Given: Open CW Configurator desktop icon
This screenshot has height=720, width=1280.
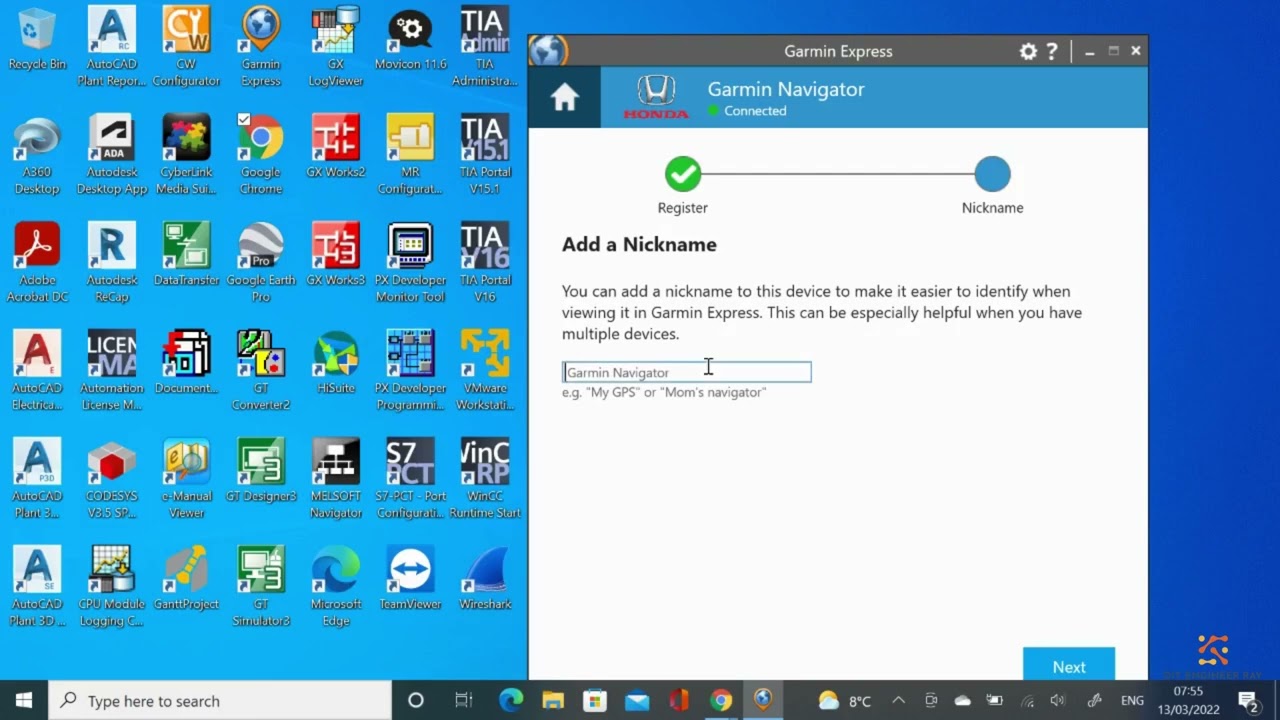Looking at the screenshot, I should point(186,47).
